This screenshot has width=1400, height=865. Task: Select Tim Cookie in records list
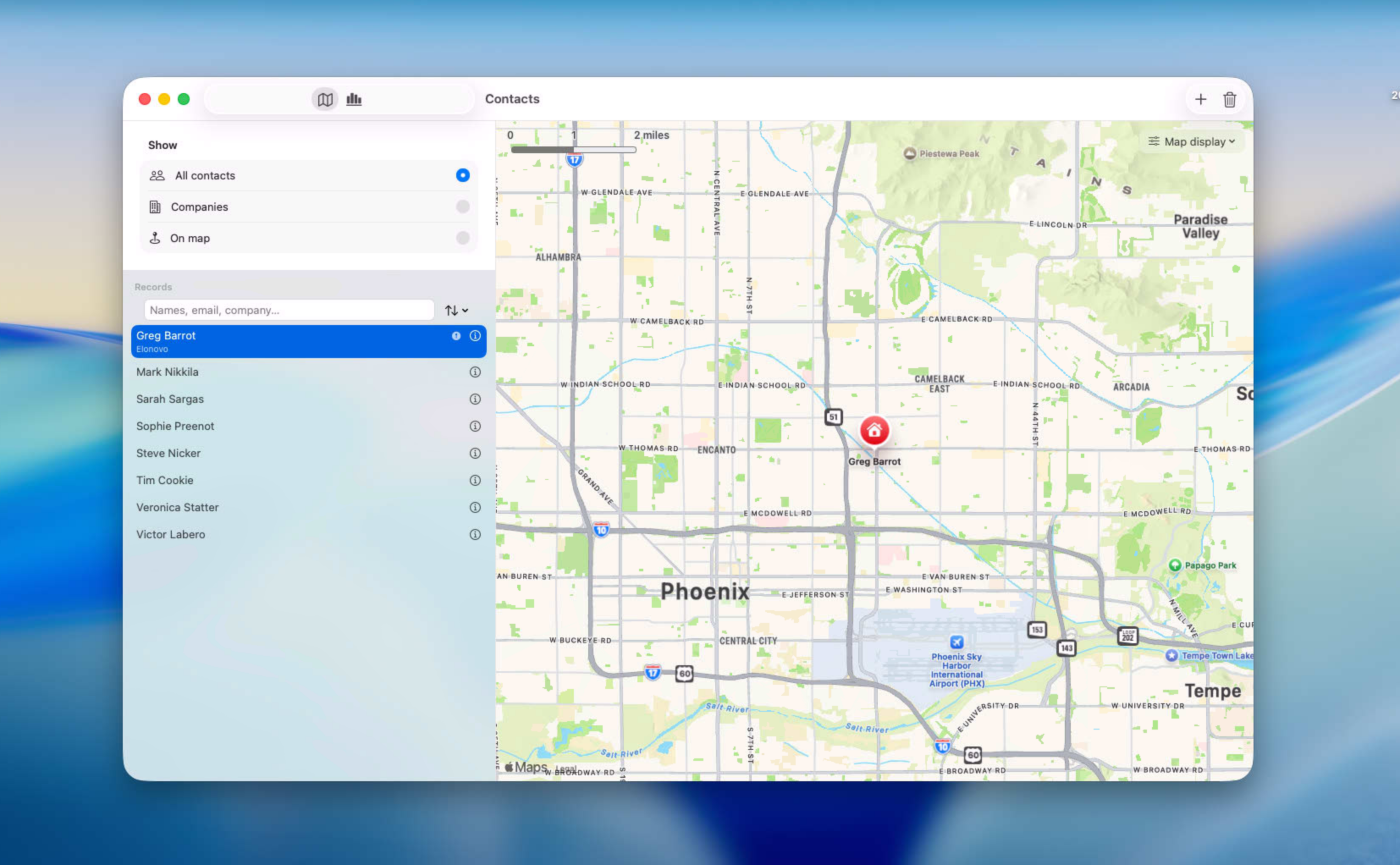tap(165, 480)
